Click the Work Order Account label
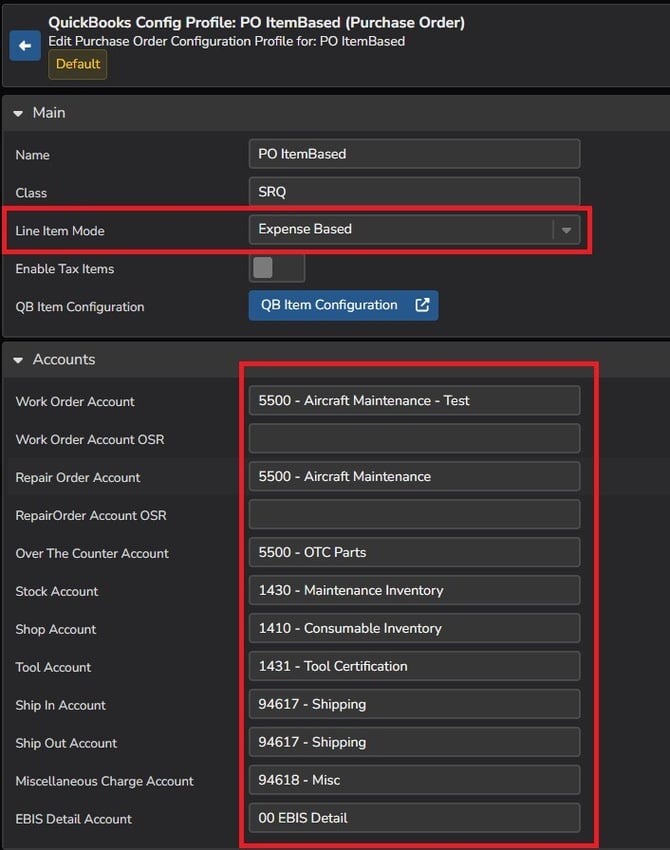 pyautogui.click(x=75, y=402)
